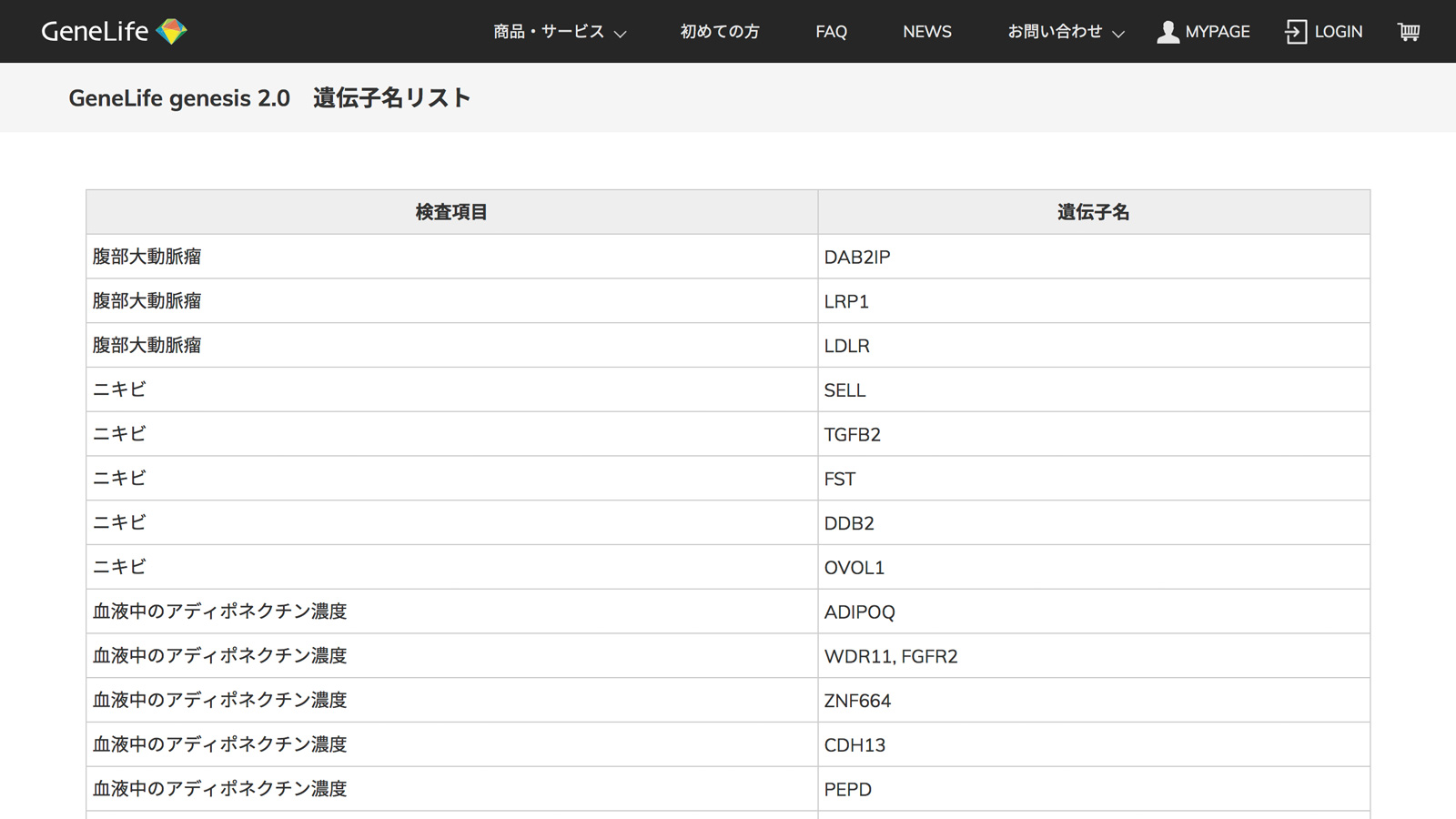
Task: Open the 初めての方 menu item
Action: click(x=720, y=32)
